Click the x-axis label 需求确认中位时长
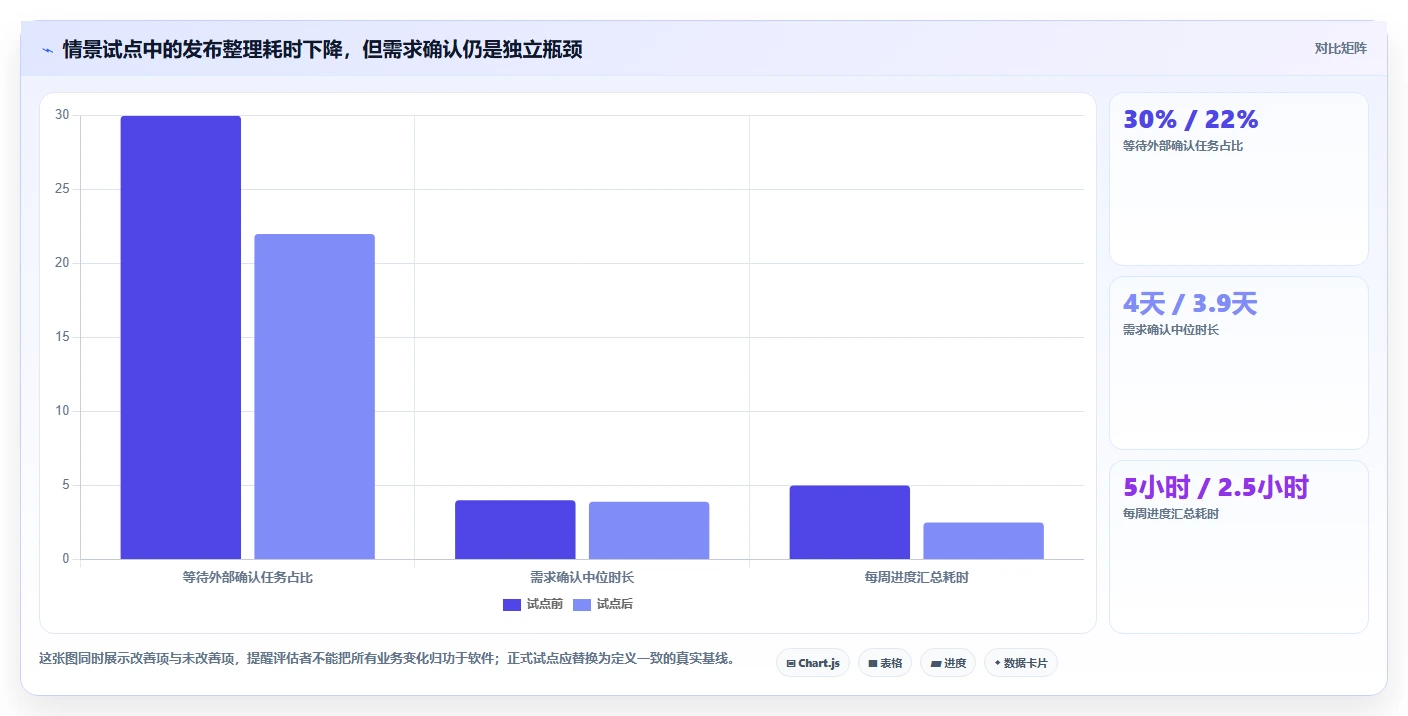This screenshot has height=716, width=1408. 582,577
